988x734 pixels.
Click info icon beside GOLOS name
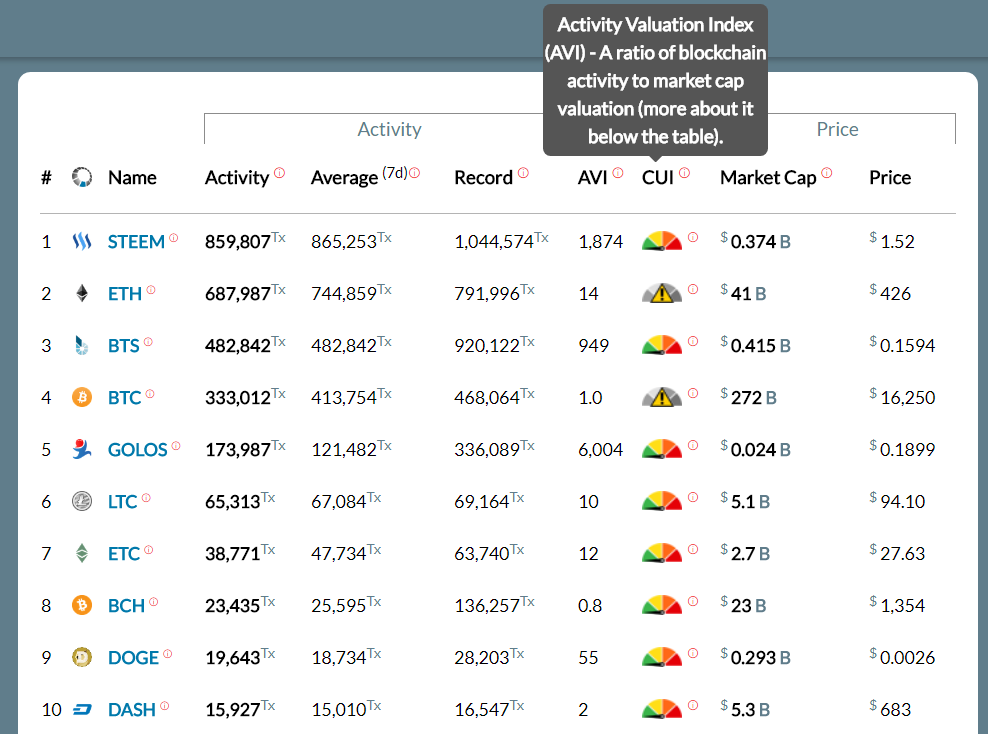pos(176,445)
